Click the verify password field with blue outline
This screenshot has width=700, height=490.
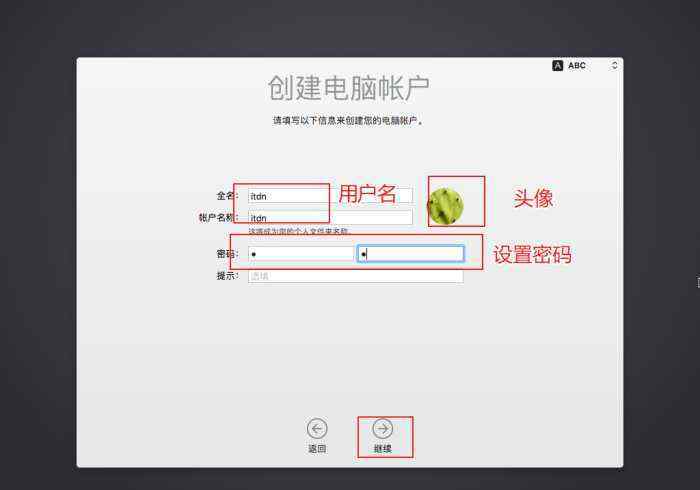[411, 254]
